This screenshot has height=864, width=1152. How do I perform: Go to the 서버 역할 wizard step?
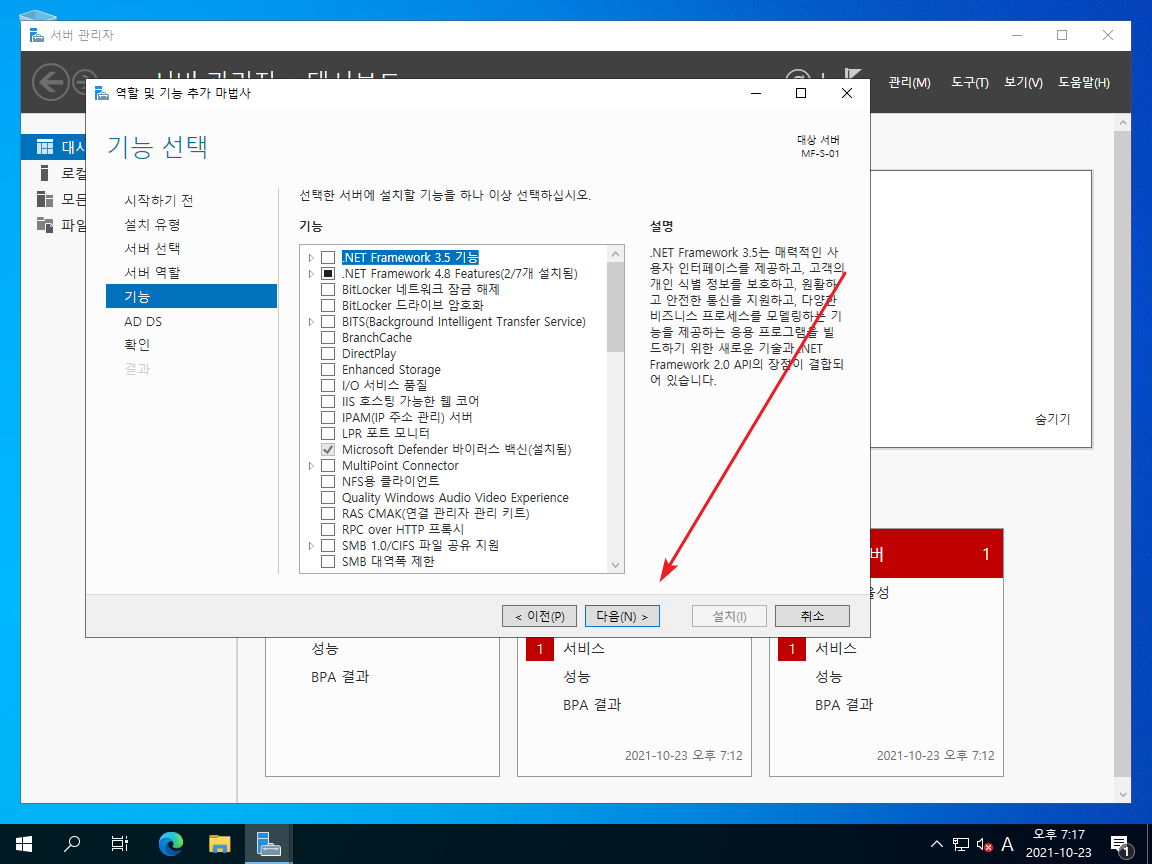(x=152, y=273)
